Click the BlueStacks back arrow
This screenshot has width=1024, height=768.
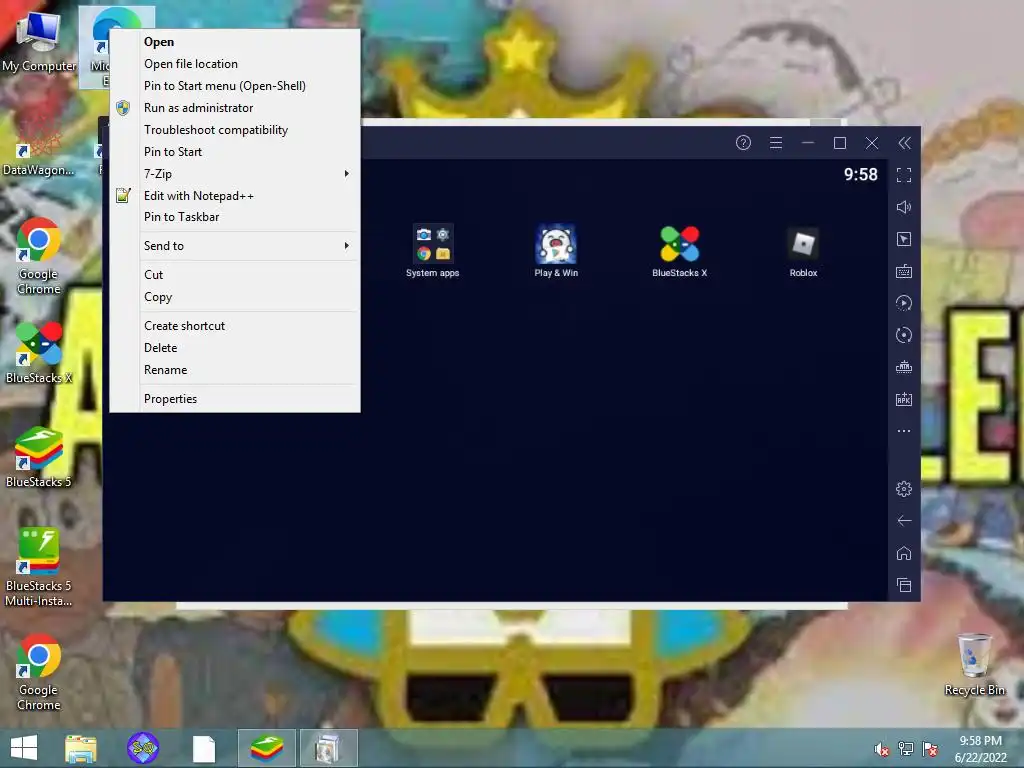904,520
